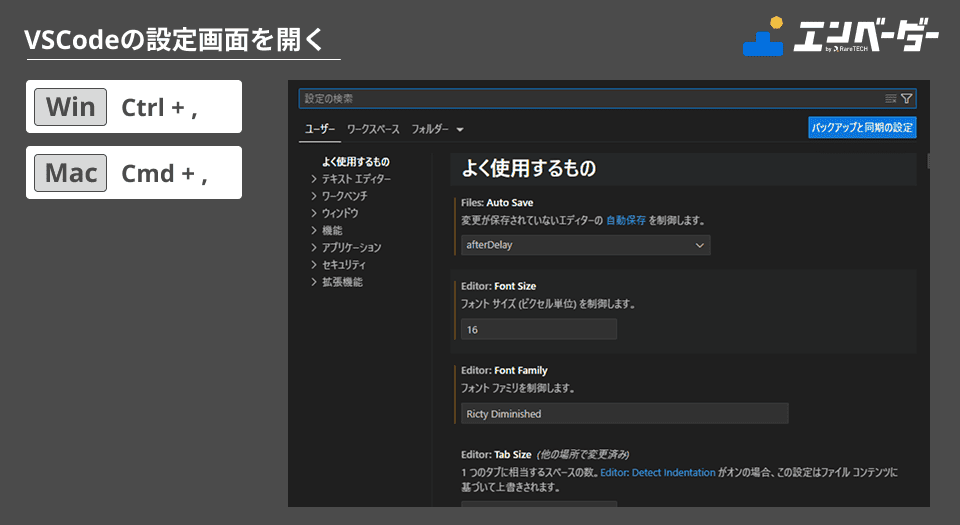Click the Editor: Tab Size setting title

pyautogui.click(x=496, y=455)
